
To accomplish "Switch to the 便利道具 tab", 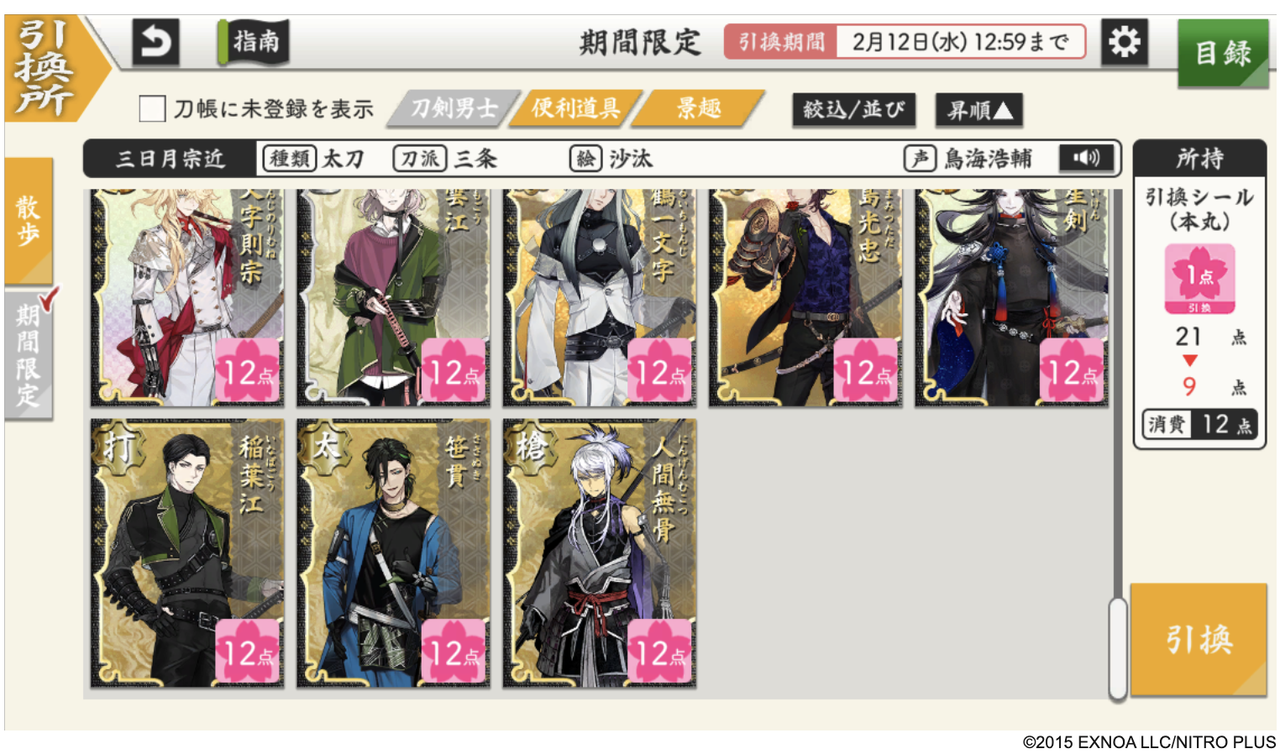I will click(575, 108).
